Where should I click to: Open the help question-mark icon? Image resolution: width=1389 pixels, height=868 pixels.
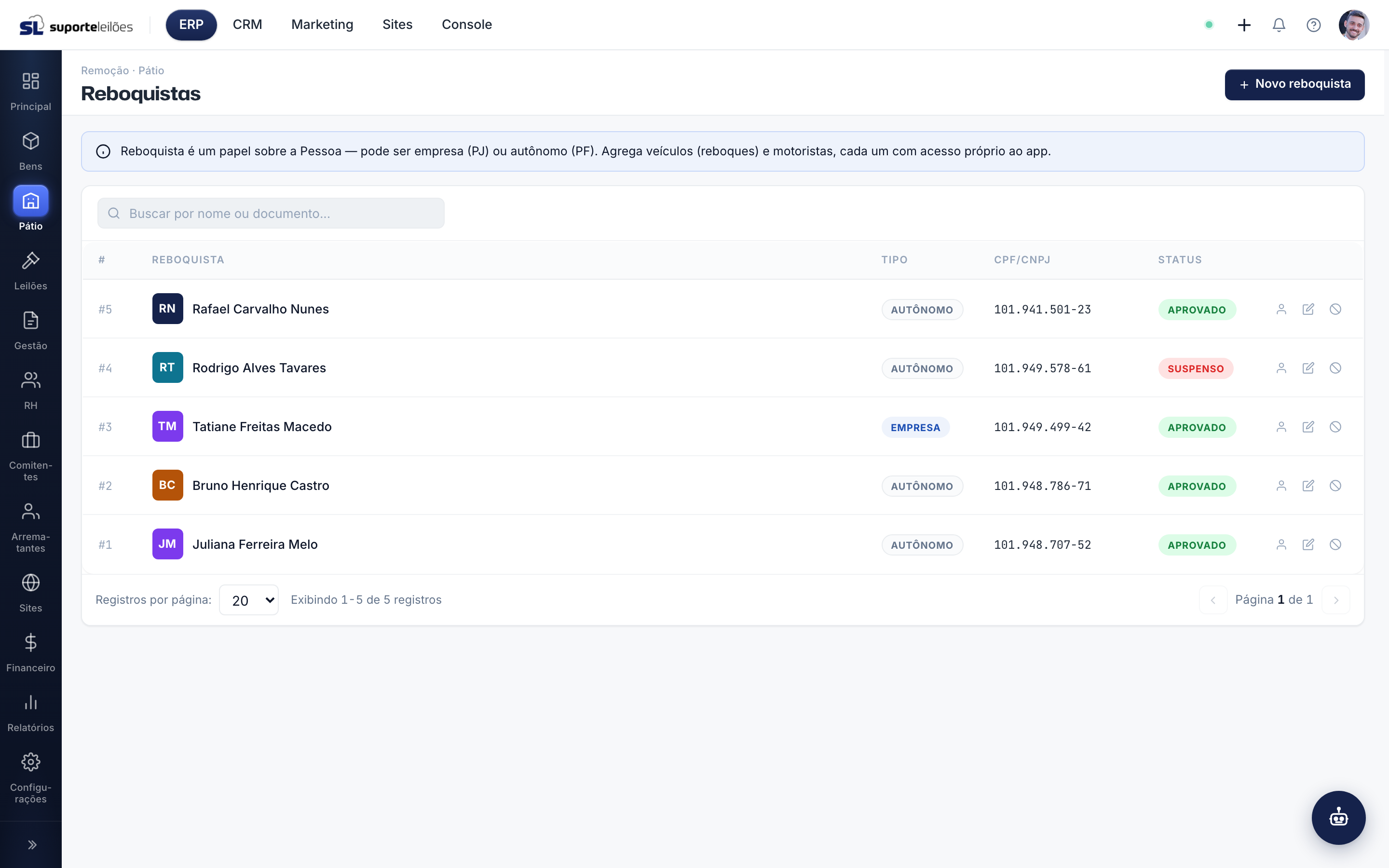[1313, 25]
